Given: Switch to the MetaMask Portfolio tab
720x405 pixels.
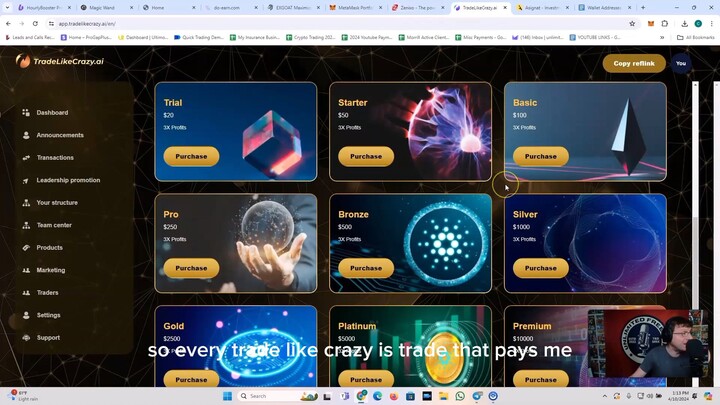Looking at the screenshot, I should tap(355, 8).
